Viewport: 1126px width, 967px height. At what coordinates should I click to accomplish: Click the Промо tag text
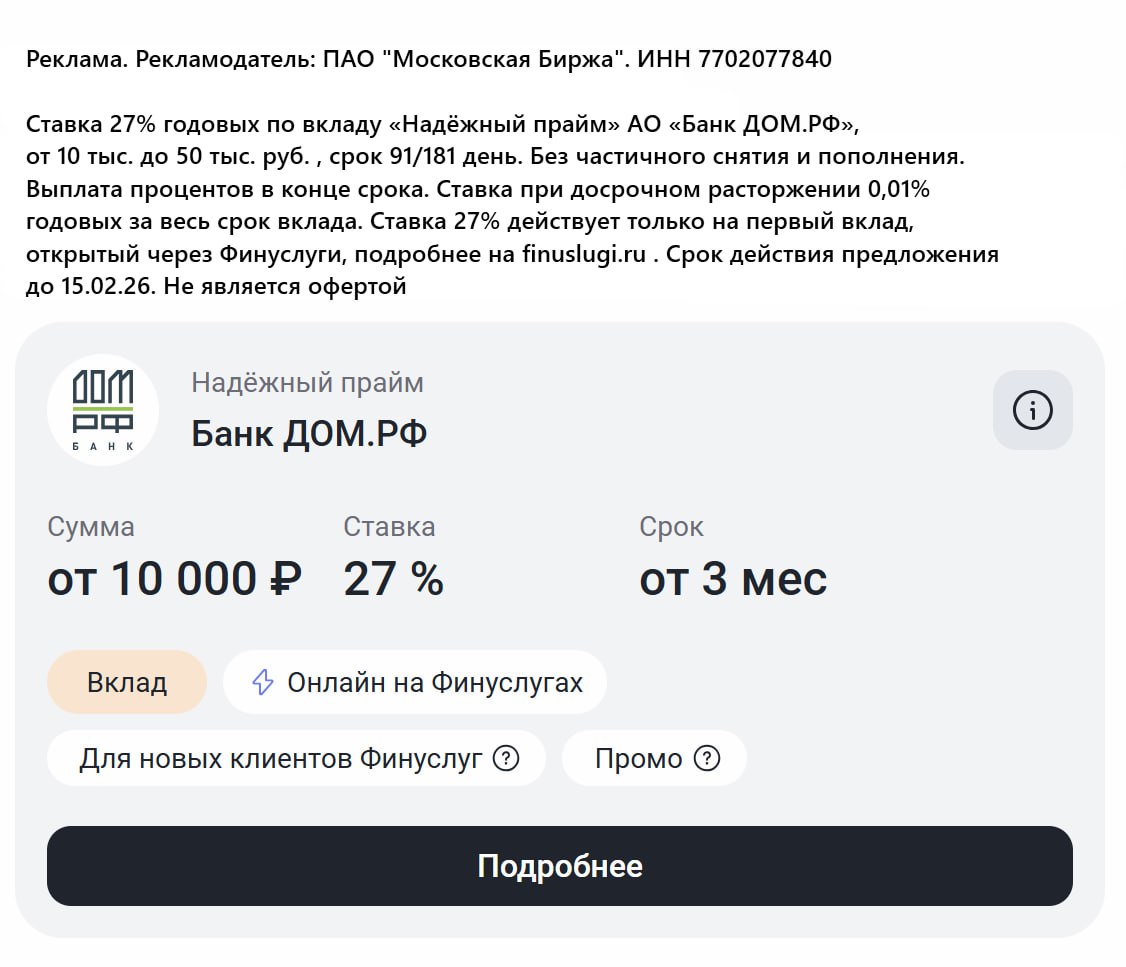tap(638, 759)
